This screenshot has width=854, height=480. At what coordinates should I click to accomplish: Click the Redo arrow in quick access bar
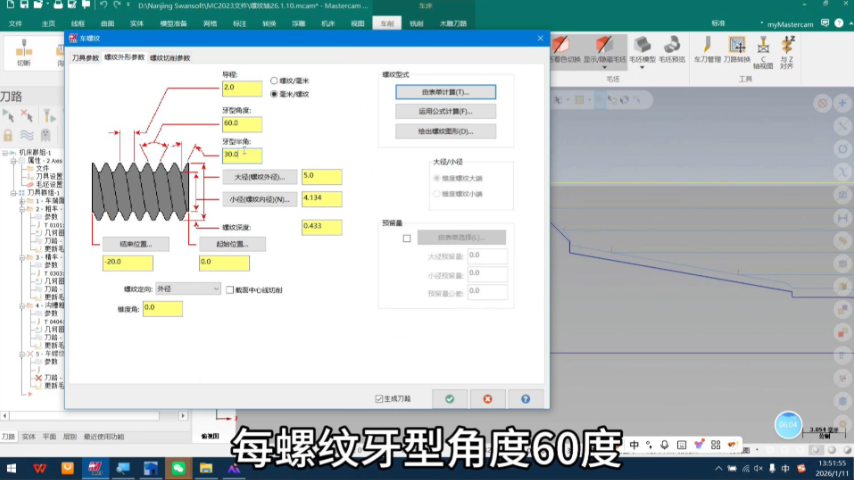117,5
